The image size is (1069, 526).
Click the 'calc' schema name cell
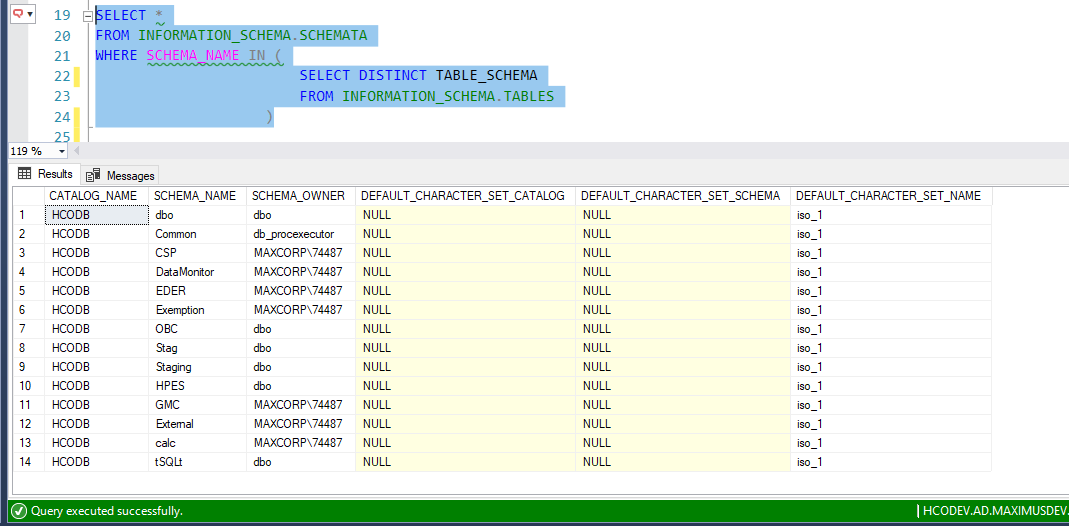pyautogui.click(x=198, y=443)
